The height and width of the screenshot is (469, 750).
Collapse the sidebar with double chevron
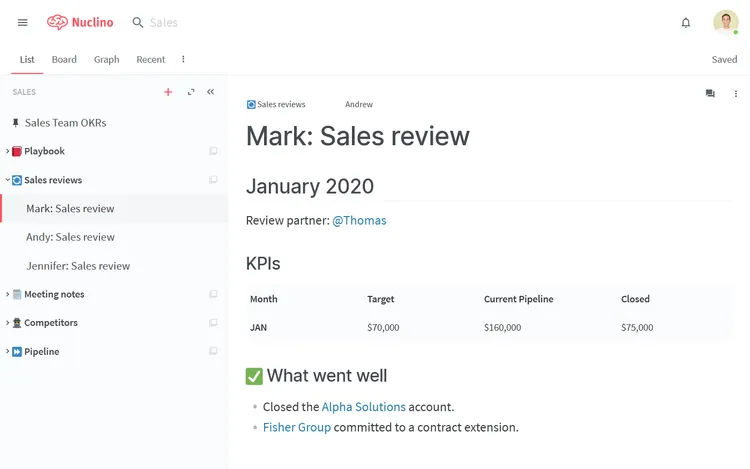(x=210, y=92)
